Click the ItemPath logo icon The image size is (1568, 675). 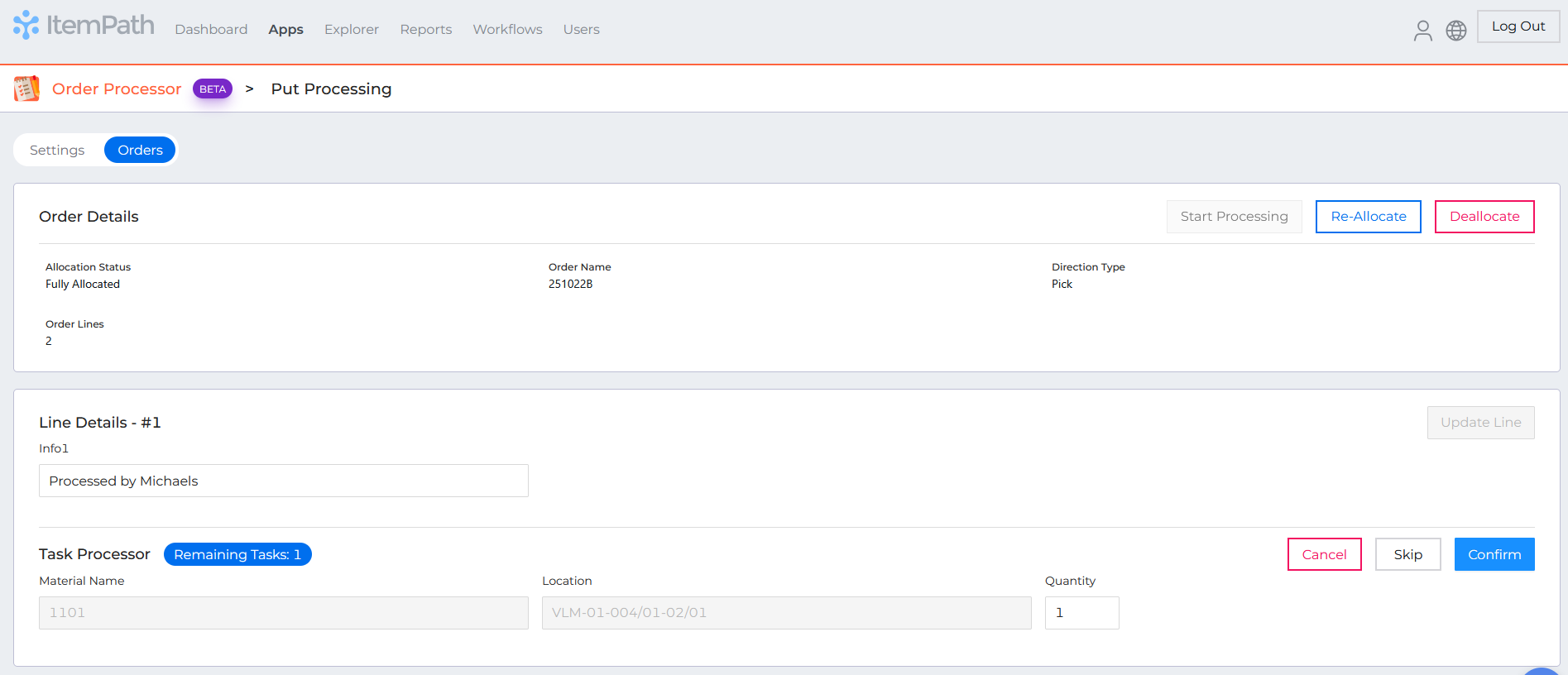coord(26,25)
